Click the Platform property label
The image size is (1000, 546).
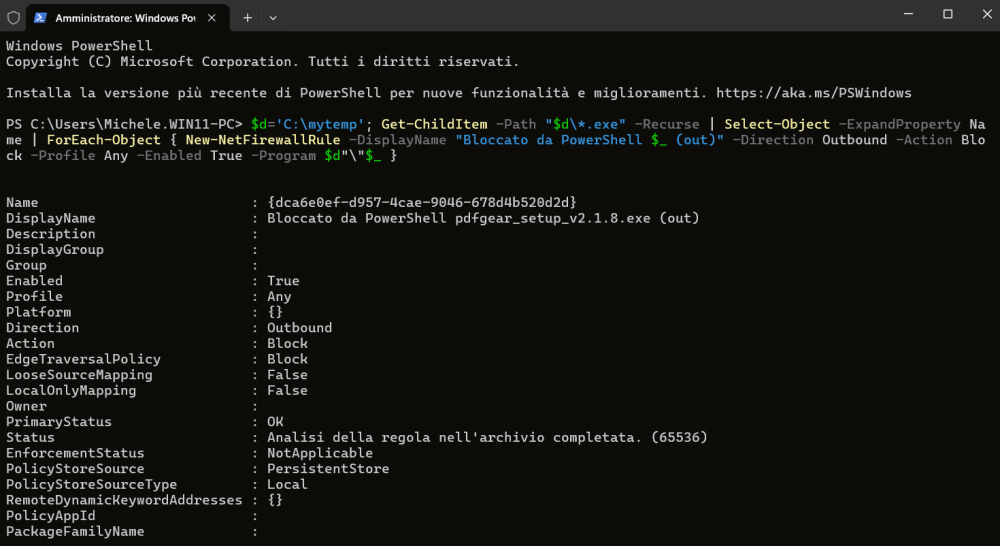[x=38, y=312]
